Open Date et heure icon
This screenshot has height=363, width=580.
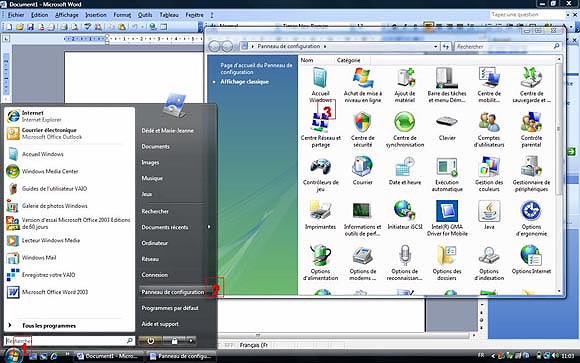[405, 167]
